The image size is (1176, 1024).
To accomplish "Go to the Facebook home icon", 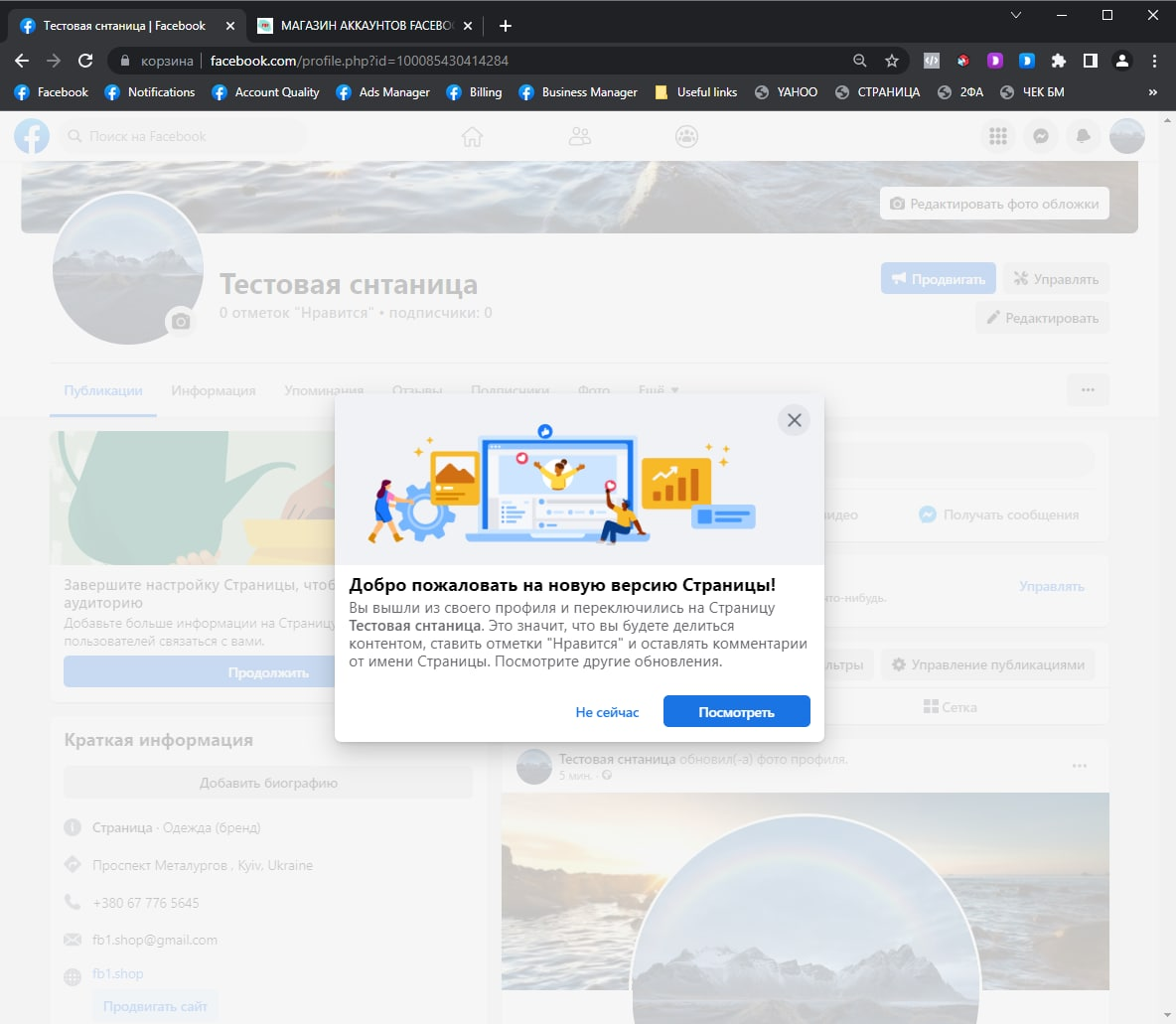I will pos(472,136).
